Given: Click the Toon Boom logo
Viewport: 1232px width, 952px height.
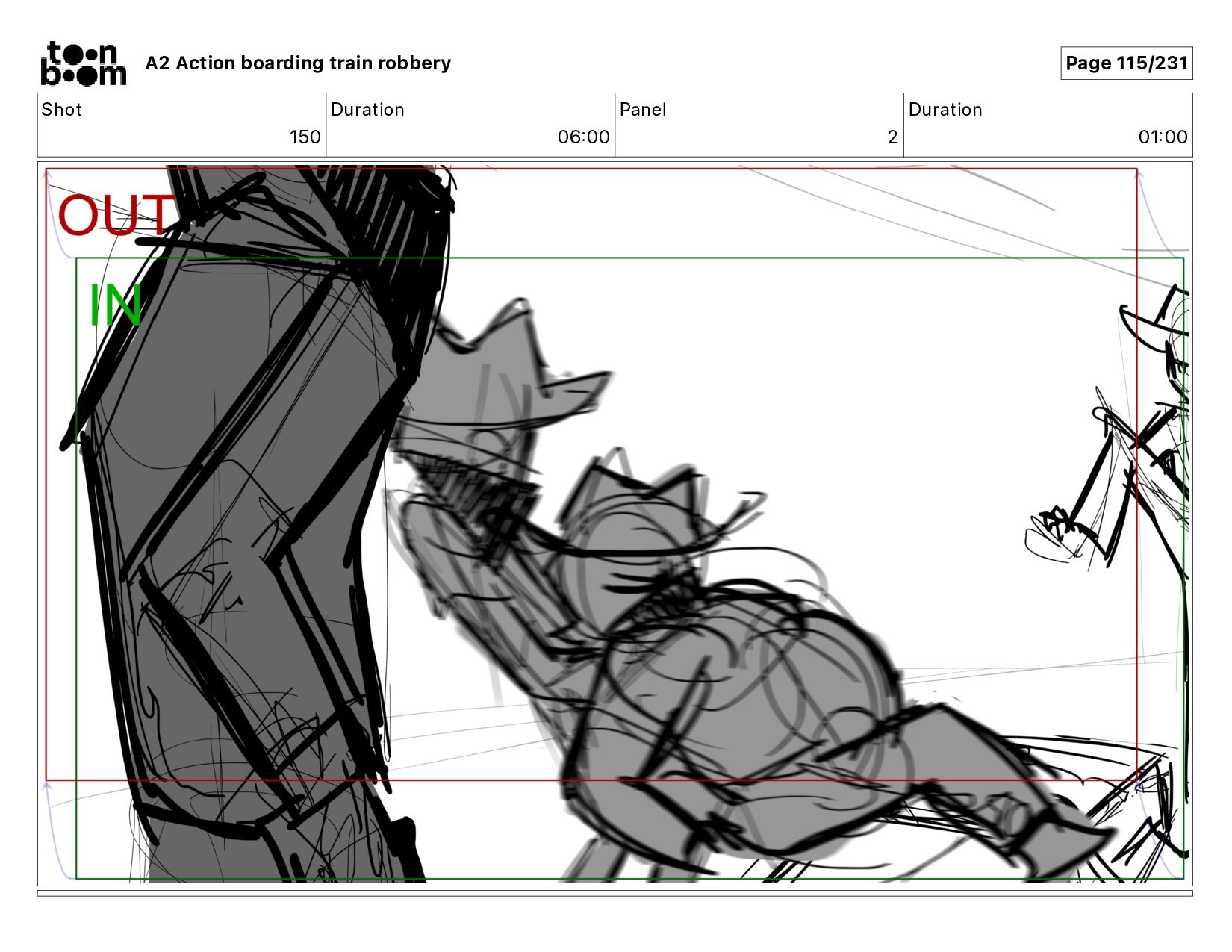Looking at the screenshot, I should 83,63.
